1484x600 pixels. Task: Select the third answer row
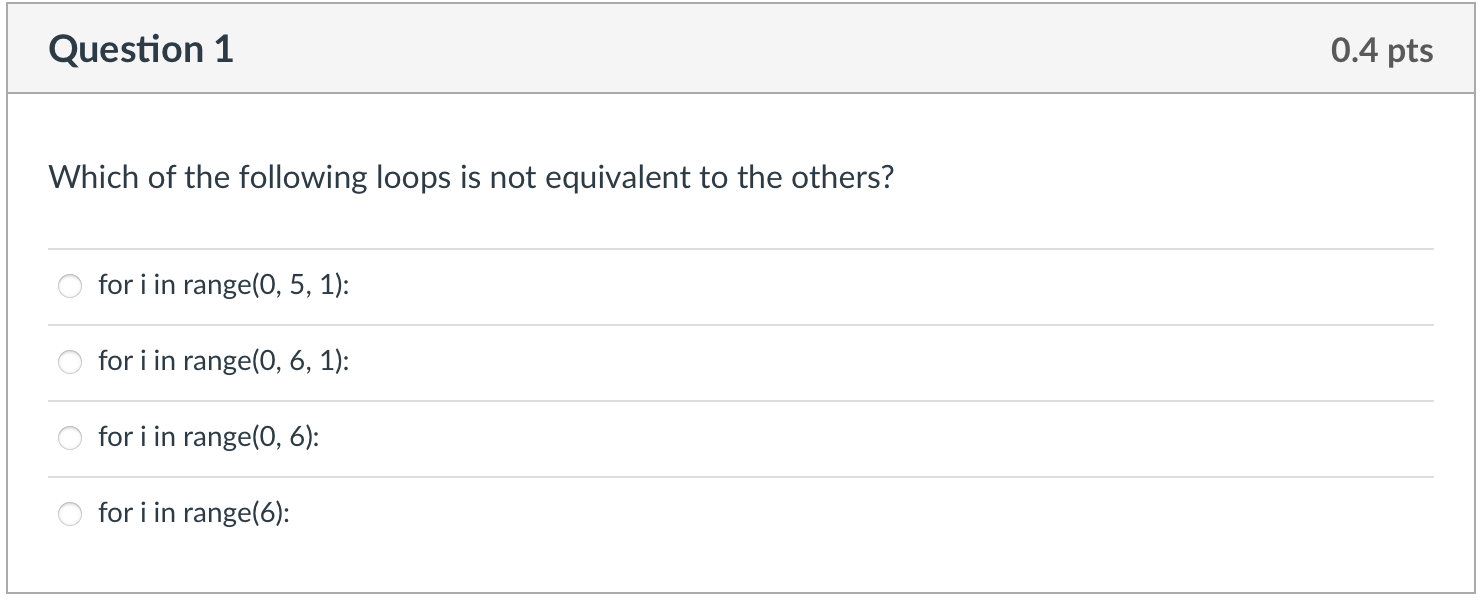pos(400,437)
